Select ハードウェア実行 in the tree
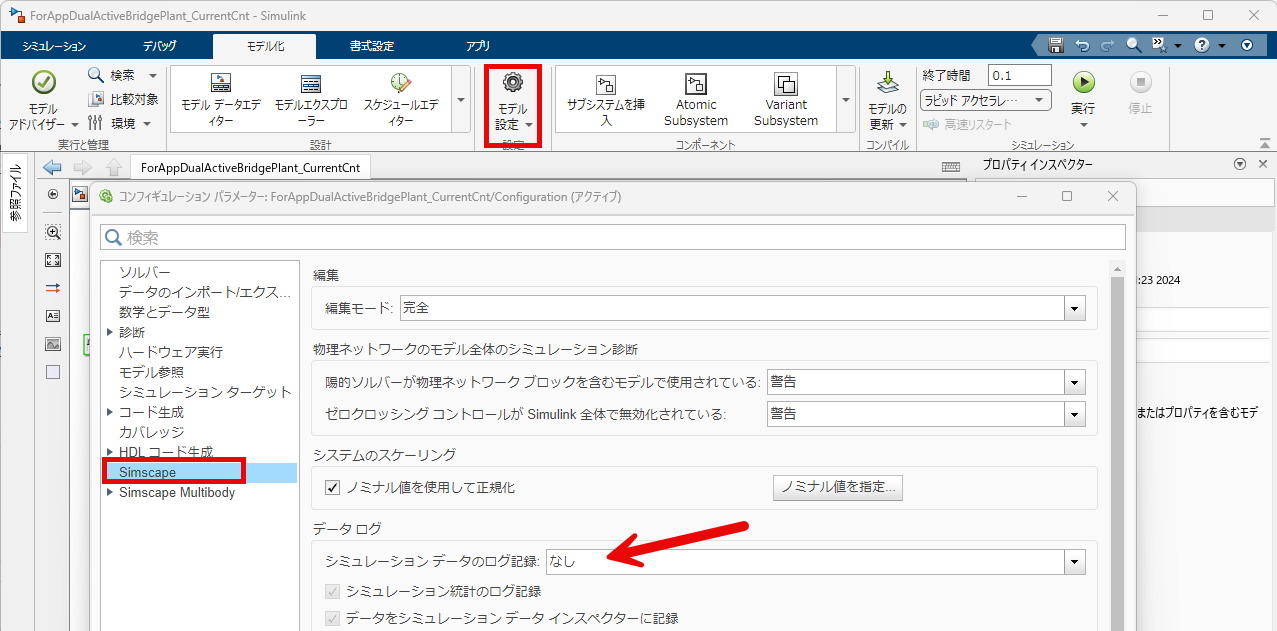 pyautogui.click(x=171, y=352)
